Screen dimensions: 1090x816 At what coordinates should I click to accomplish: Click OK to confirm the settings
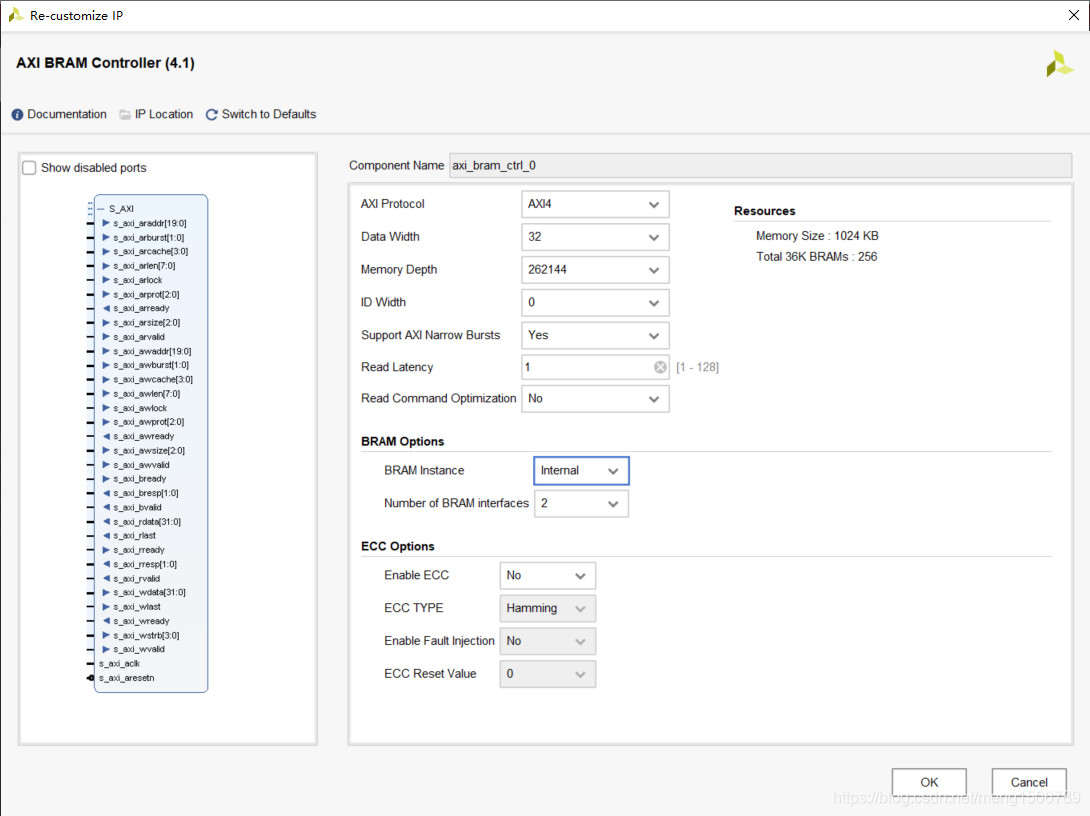(929, 782)
